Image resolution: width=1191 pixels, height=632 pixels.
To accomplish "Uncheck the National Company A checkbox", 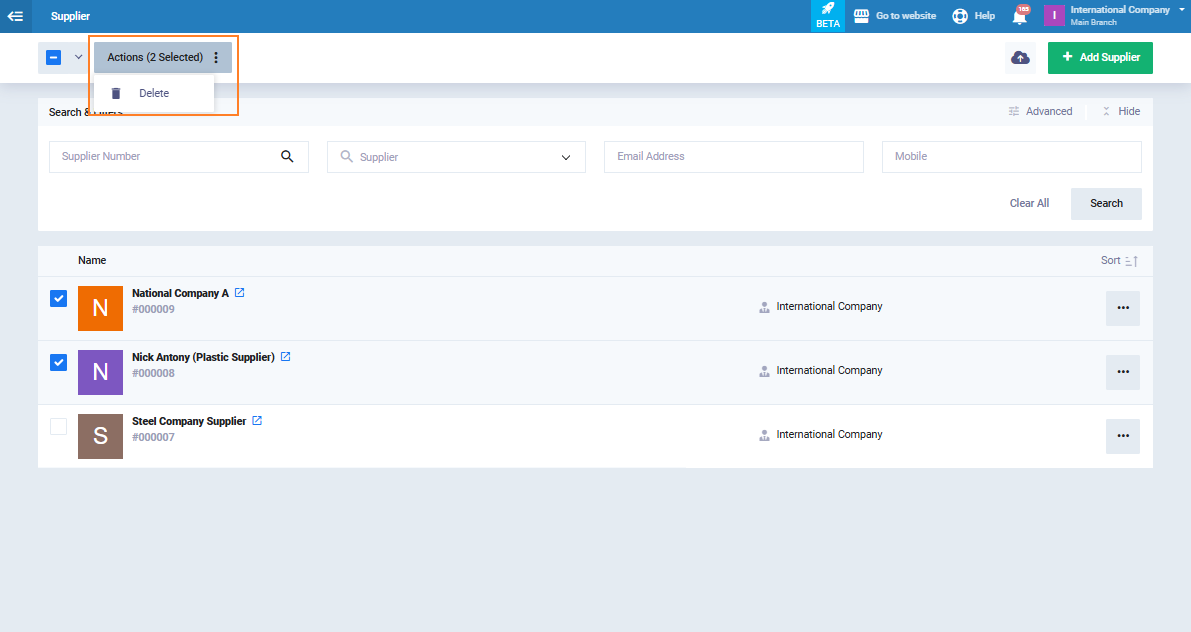I will (59, 299).
